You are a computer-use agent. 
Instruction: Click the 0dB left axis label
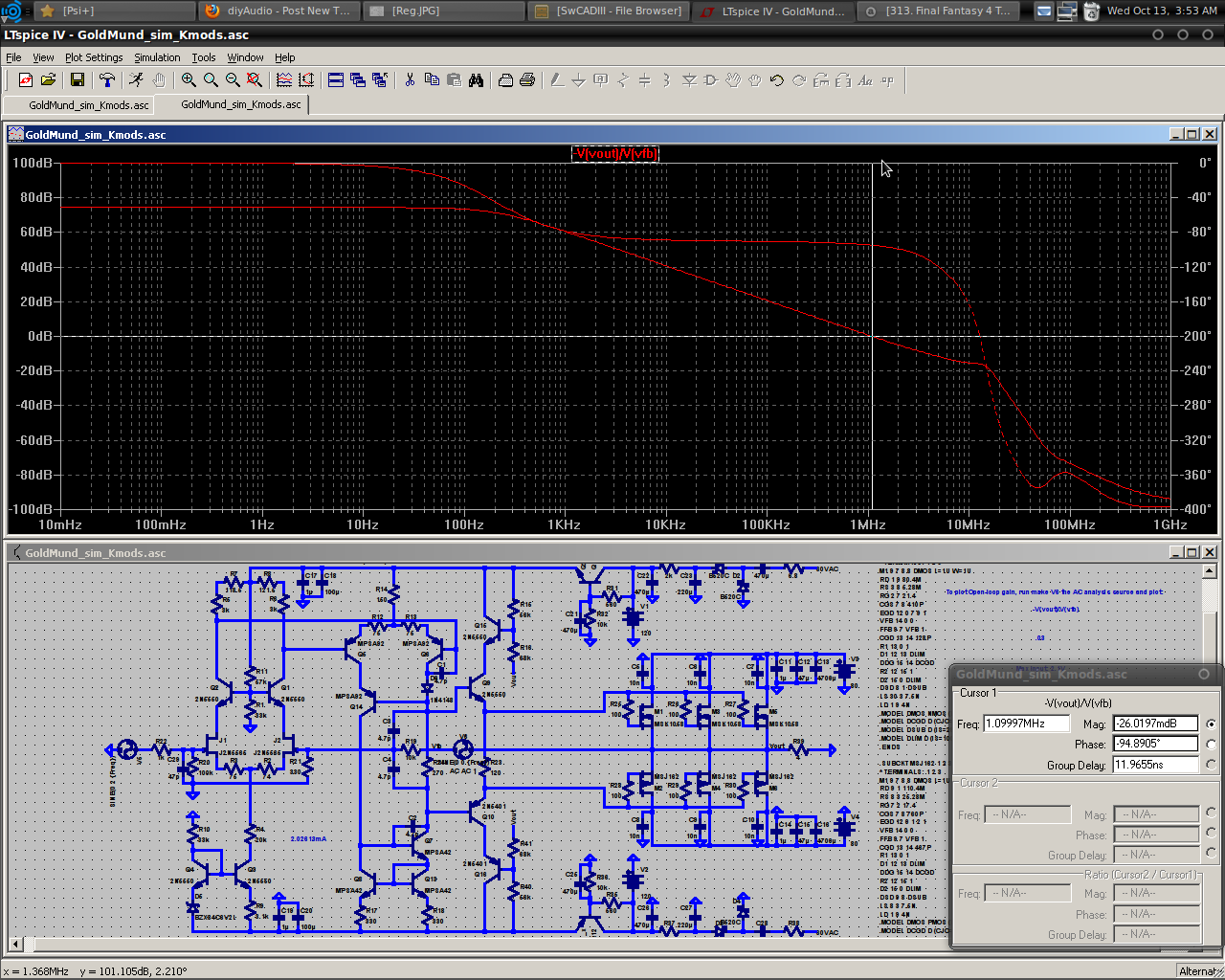40,336
